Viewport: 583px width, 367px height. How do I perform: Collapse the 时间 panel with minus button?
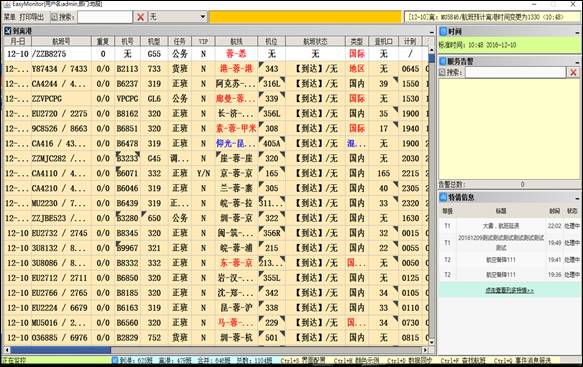point(577,33)
